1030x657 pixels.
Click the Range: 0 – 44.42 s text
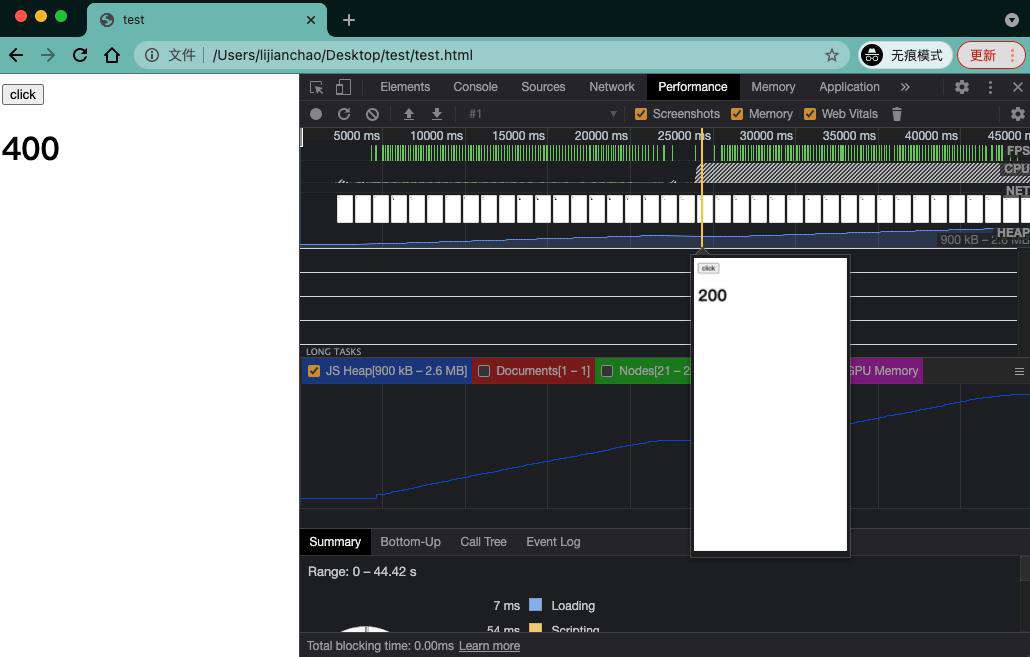click(x=362, y=572)
